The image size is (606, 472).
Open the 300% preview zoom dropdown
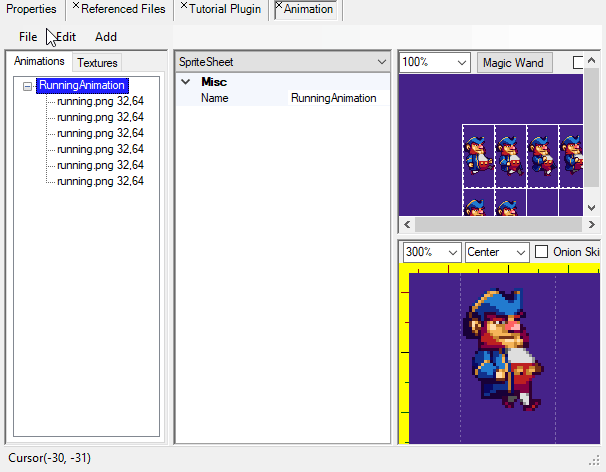(x=452, y=252)
